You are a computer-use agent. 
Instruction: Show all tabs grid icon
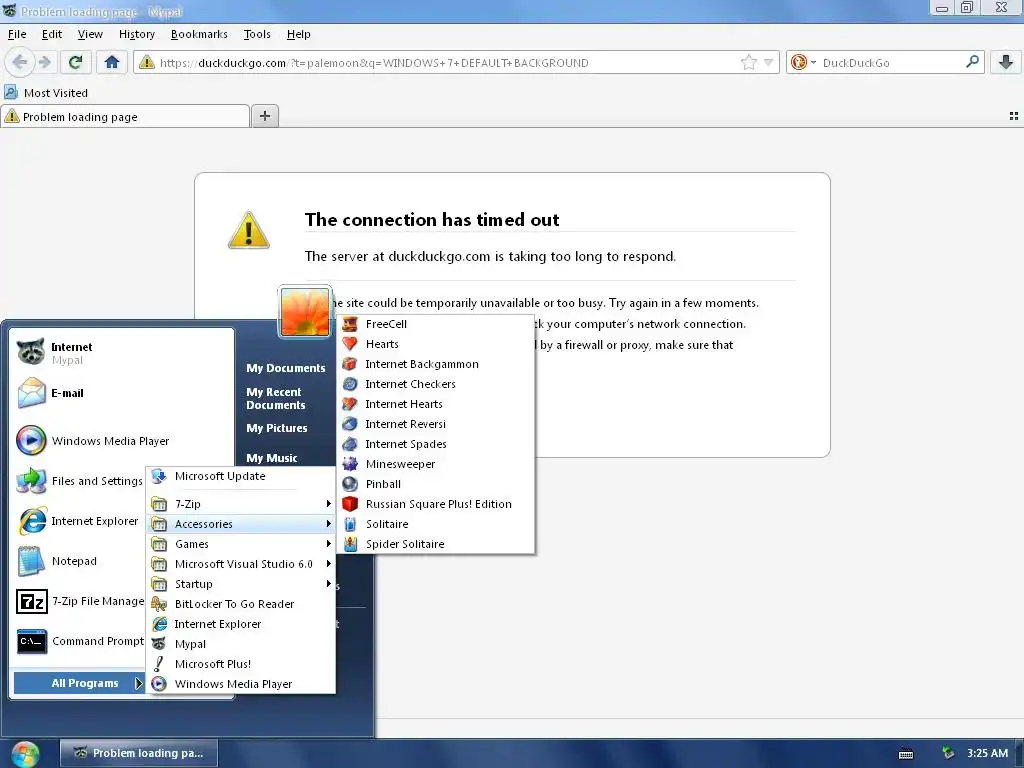point(1014,116)
